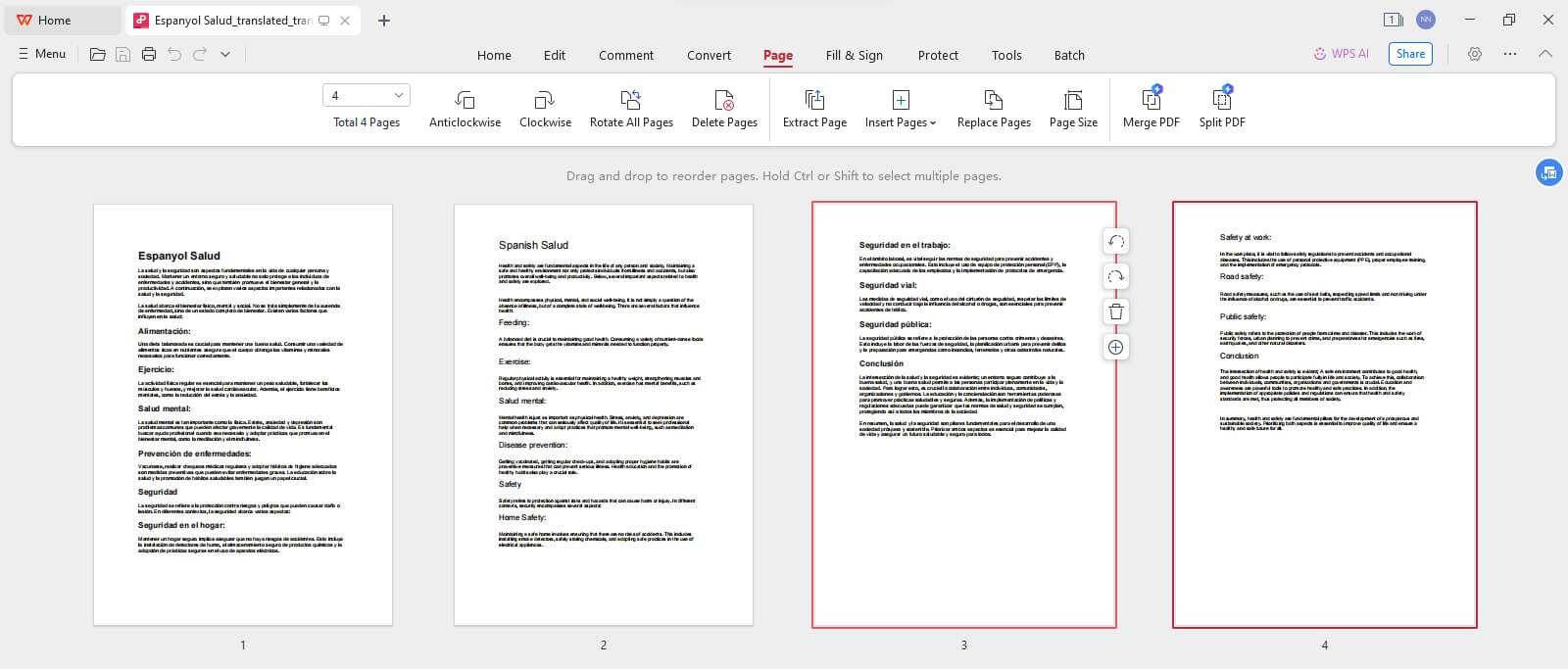1568x669 pixels.
Task: Insert page after page 3 with plus icon
Action: [x=1115, y=347]
